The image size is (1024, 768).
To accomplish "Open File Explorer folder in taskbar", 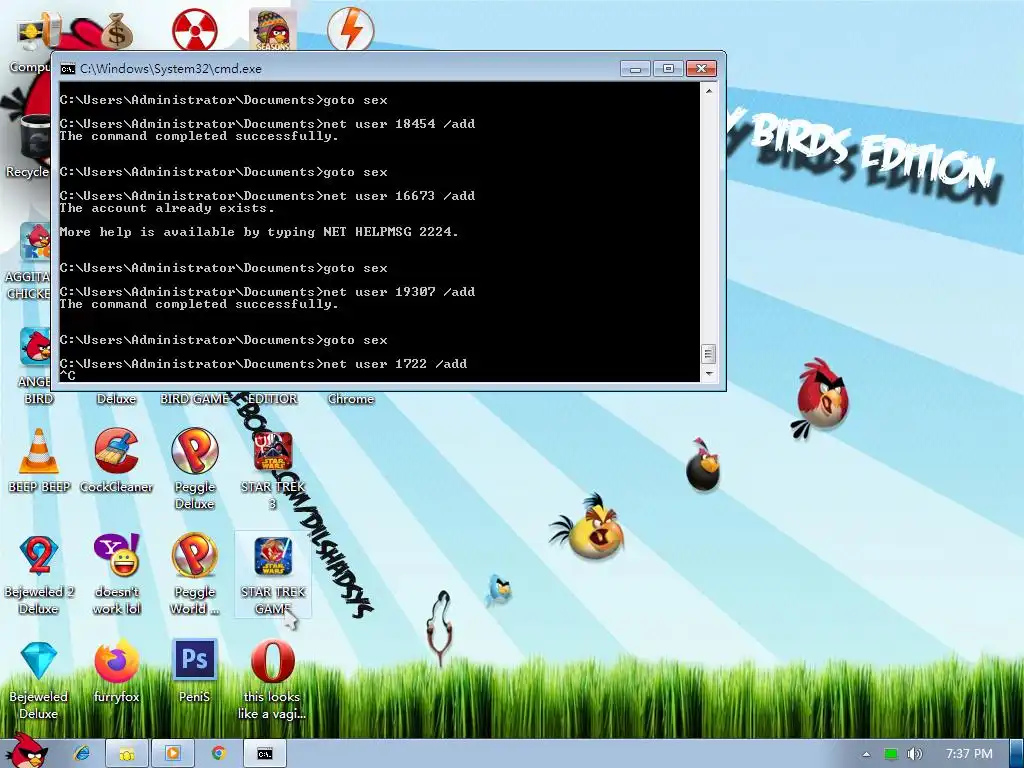I will [x=127, y=754].
